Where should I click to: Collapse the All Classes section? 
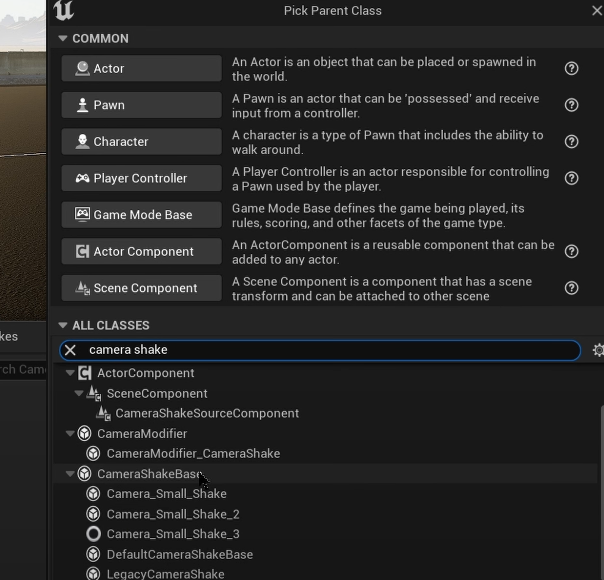pos(63,325)
